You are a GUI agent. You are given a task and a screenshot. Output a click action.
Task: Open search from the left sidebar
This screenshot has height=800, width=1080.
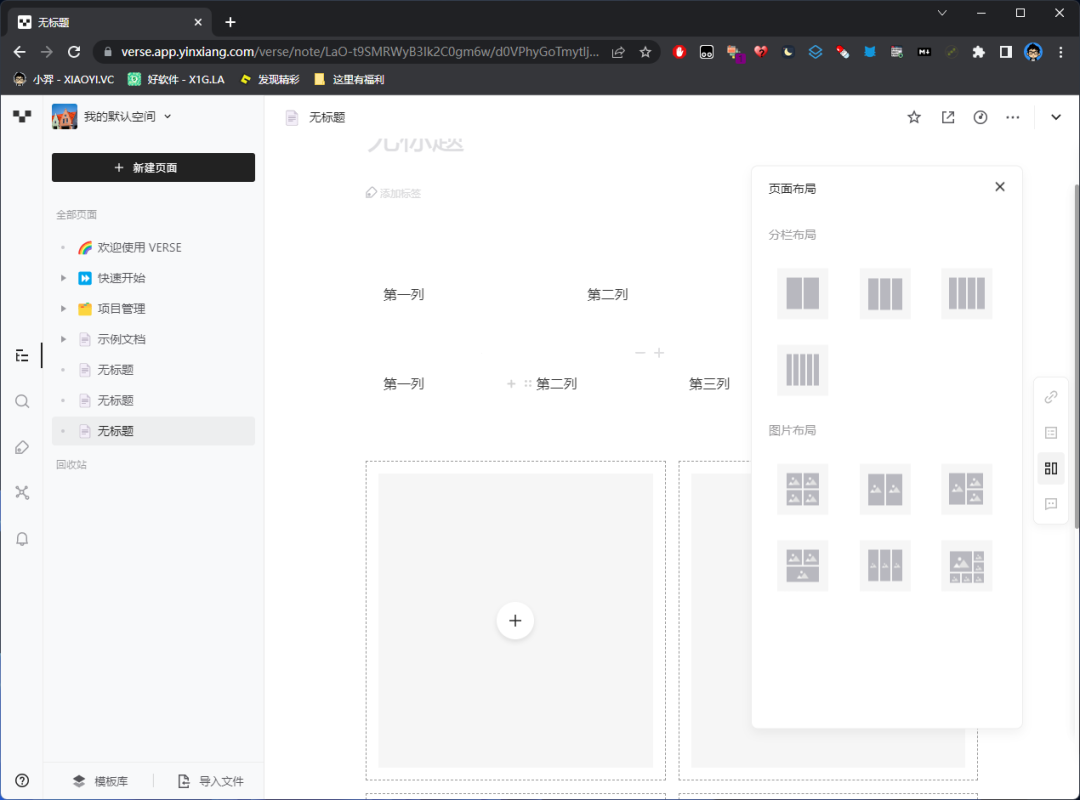[22, 401]
